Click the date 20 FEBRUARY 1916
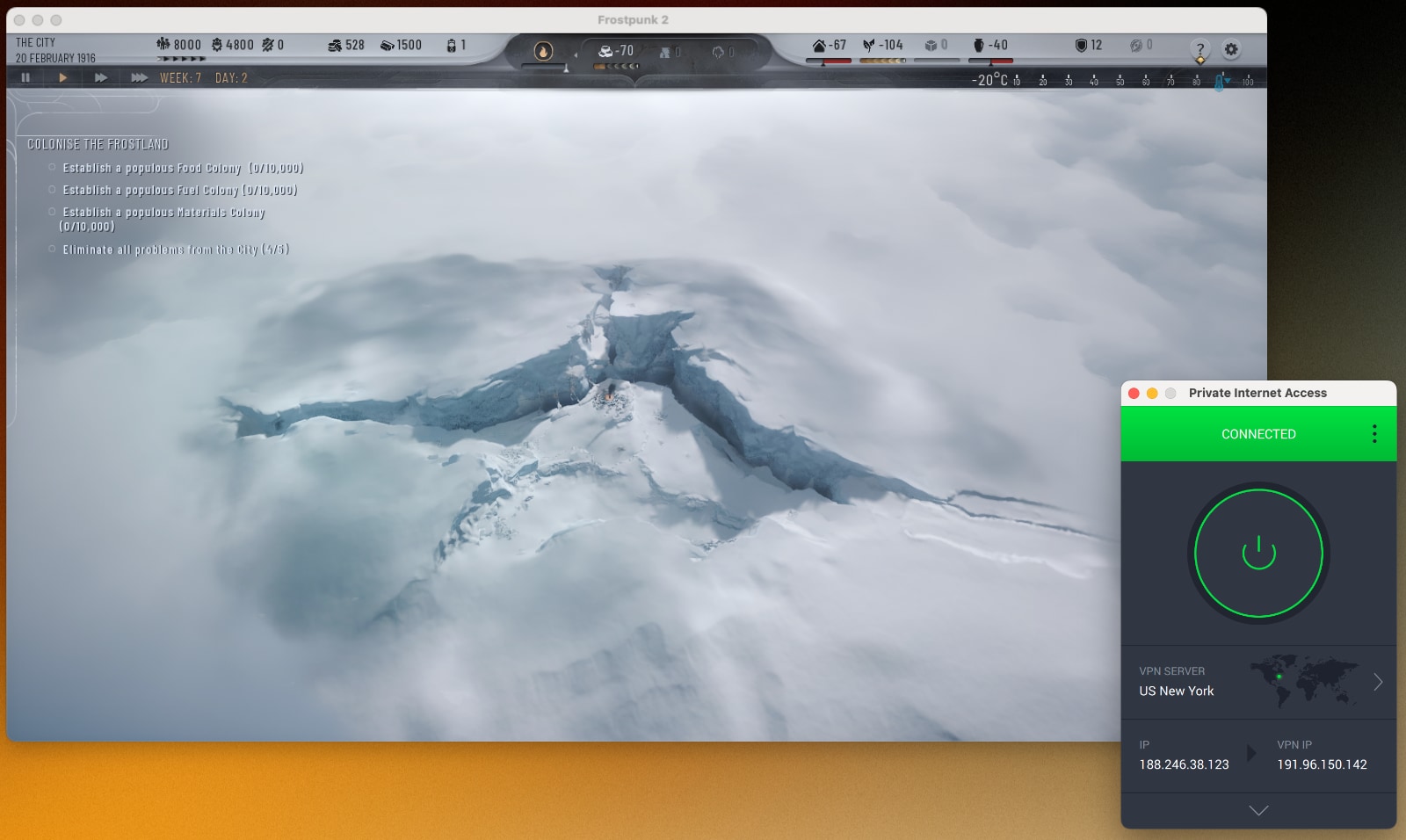 coord(55,58)
